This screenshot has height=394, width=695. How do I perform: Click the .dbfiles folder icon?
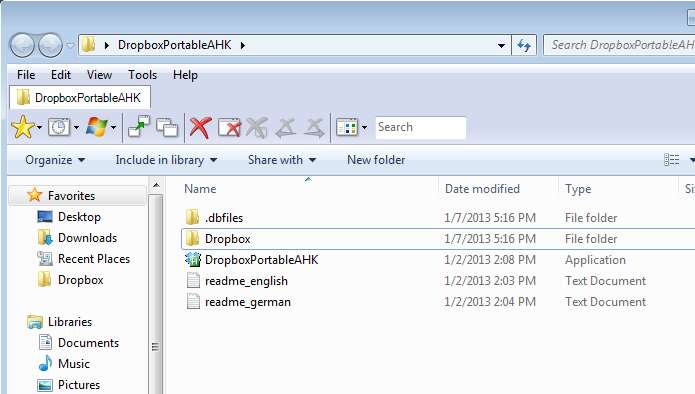(192, 218)
